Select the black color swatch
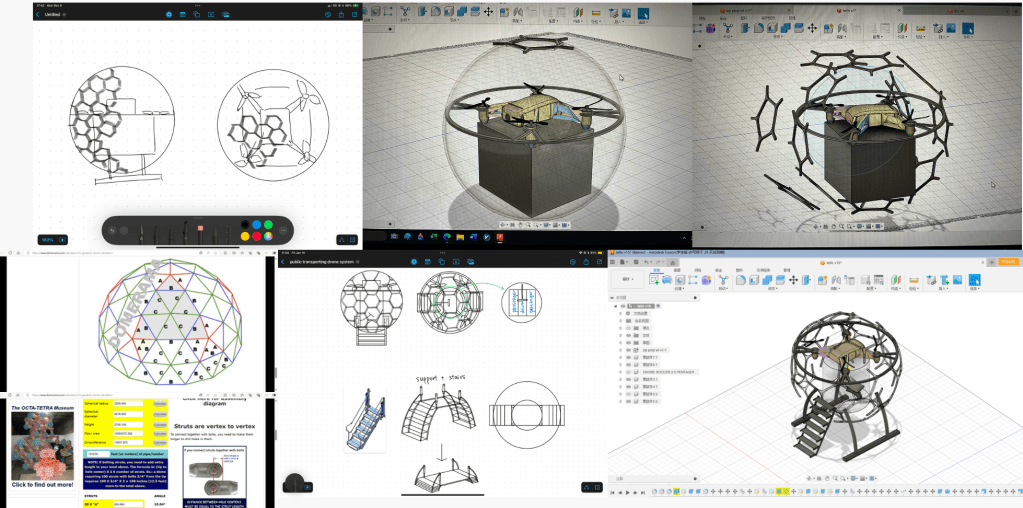Image resolution: width=1023 pixels, height=508 pixels. tap(246, 224)
